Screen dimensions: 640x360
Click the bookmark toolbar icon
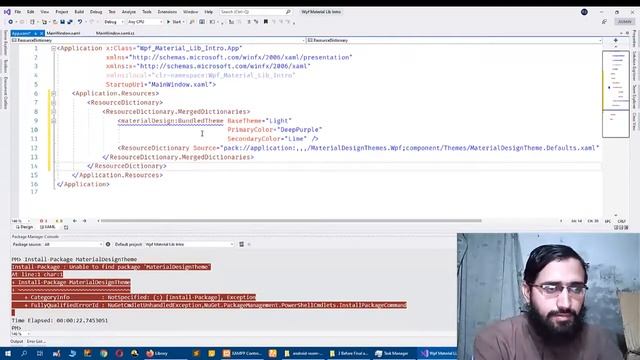click(266, 22)
